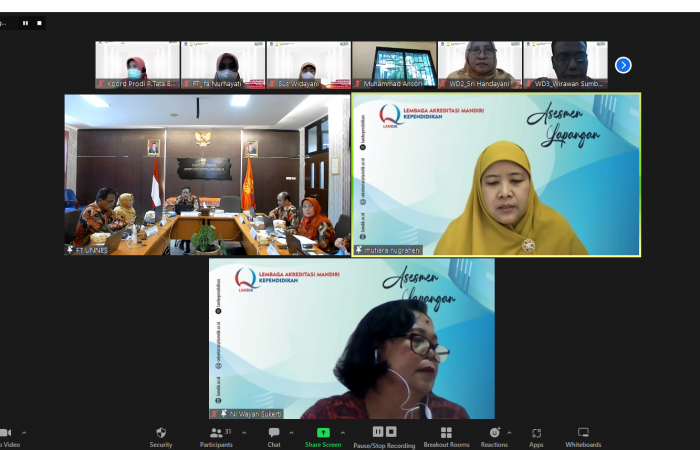Click pin icon on Ni Wayan Sukerti label

point(224,414)
